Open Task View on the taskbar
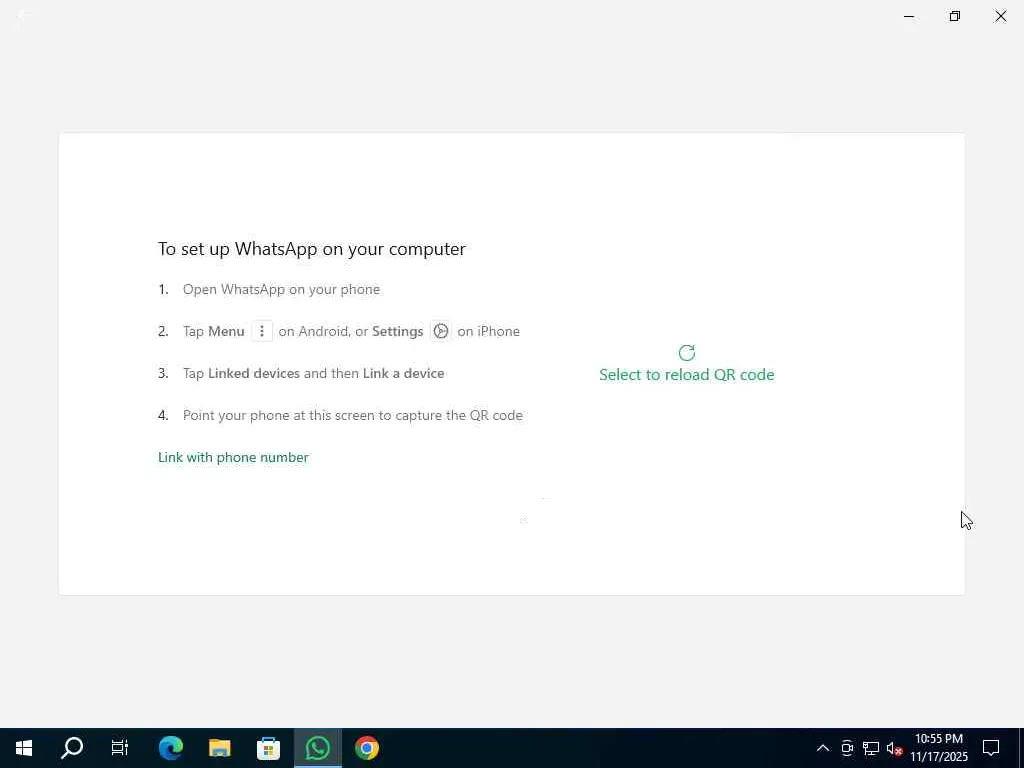Viewport: 1024px width, 768px height. tap(120, 748)
